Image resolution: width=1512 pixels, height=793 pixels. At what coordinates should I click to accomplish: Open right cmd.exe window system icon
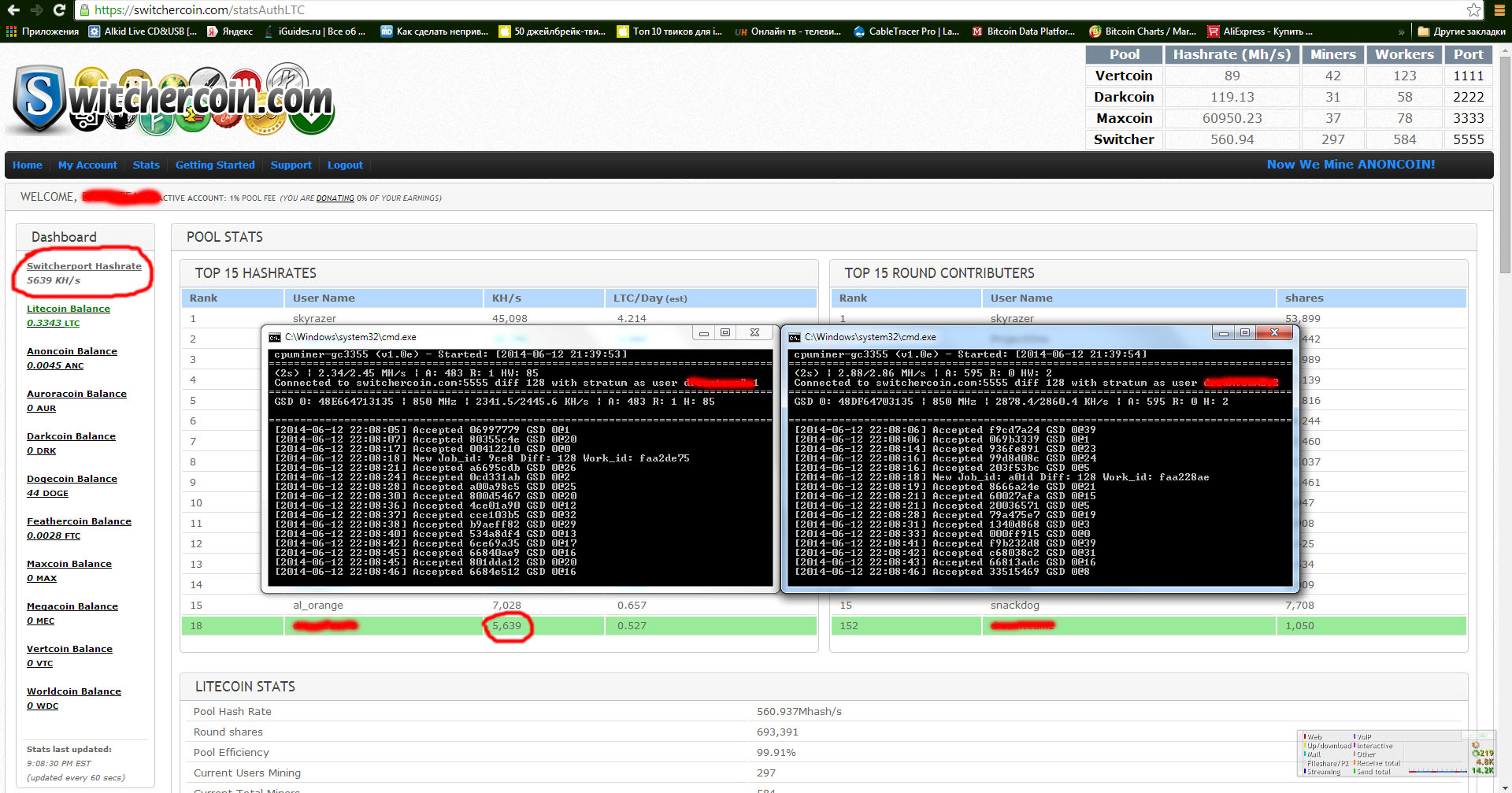(x=794, y=337)
